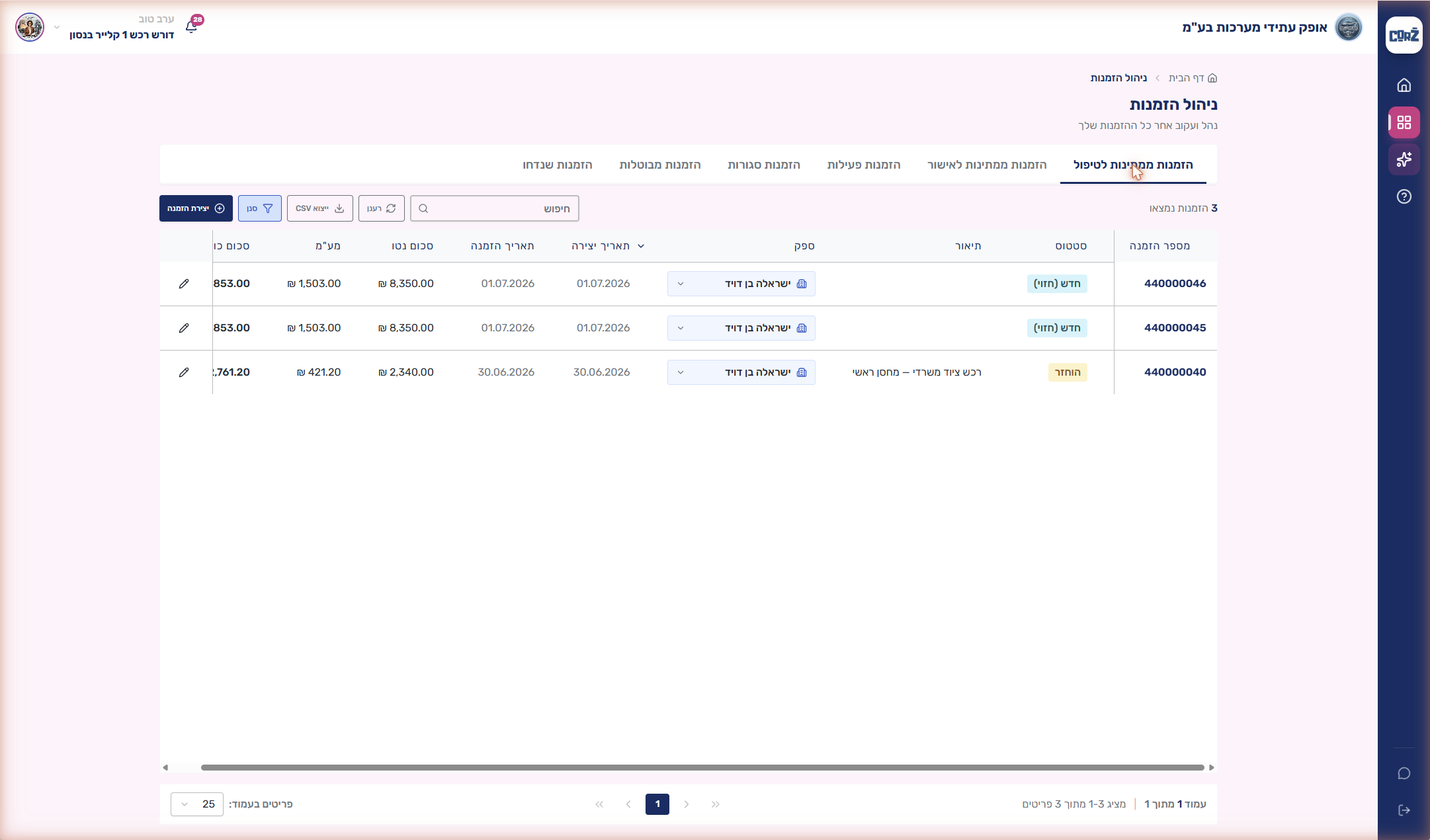Click the CORZ logo icon
Viewport: 1430px width, 840px height.
(x=1404, y=35)
